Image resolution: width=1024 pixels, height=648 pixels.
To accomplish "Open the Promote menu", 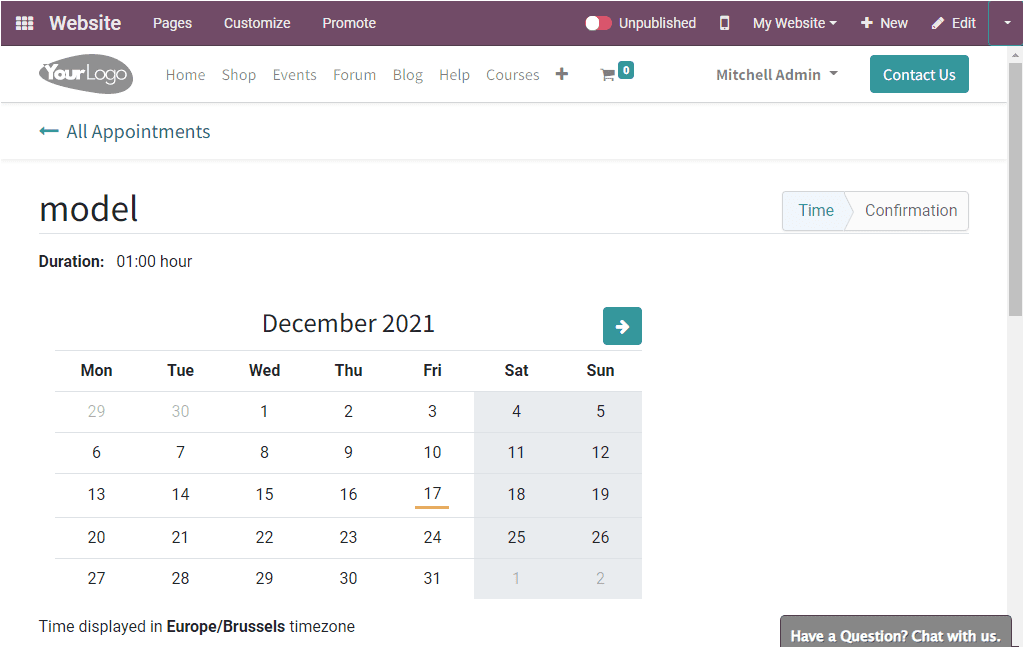I will click(349, 22).
